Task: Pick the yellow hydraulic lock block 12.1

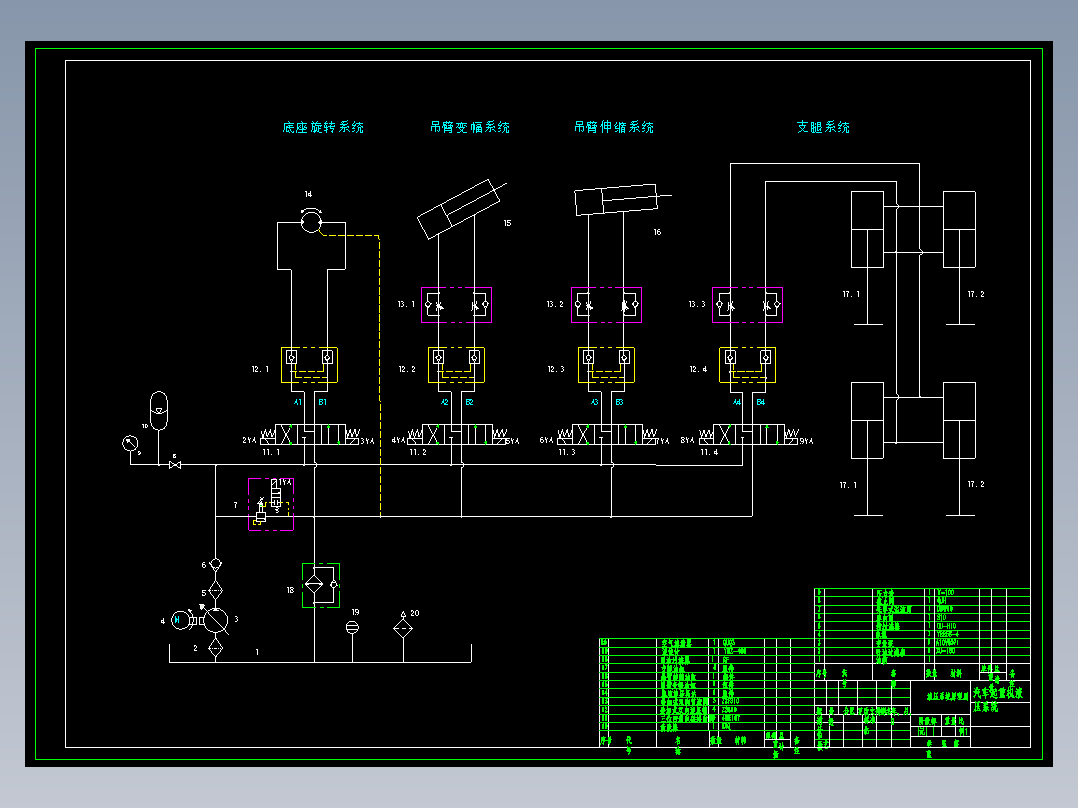Action: pyautogui.click(x=309, y=365)
